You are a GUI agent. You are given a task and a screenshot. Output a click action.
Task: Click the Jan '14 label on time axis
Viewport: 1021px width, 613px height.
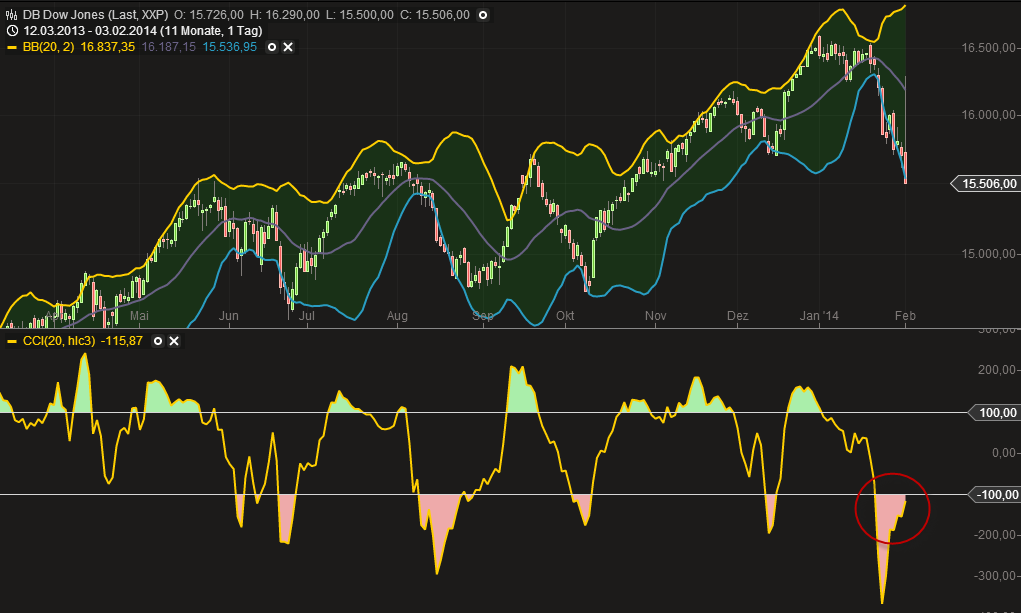[x=819, y=316]
